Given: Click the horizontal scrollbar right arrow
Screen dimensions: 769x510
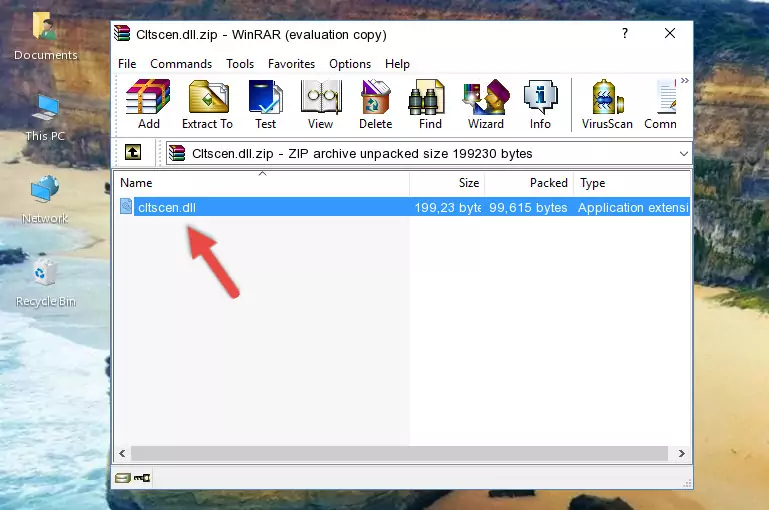Looking at the screenshot, I should (682, 454).
